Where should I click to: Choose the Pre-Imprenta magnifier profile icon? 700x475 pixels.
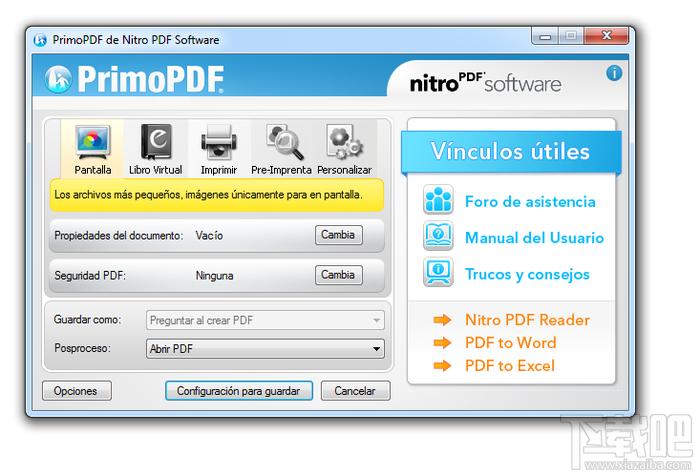pyautogui.click(x=284, y=142)
